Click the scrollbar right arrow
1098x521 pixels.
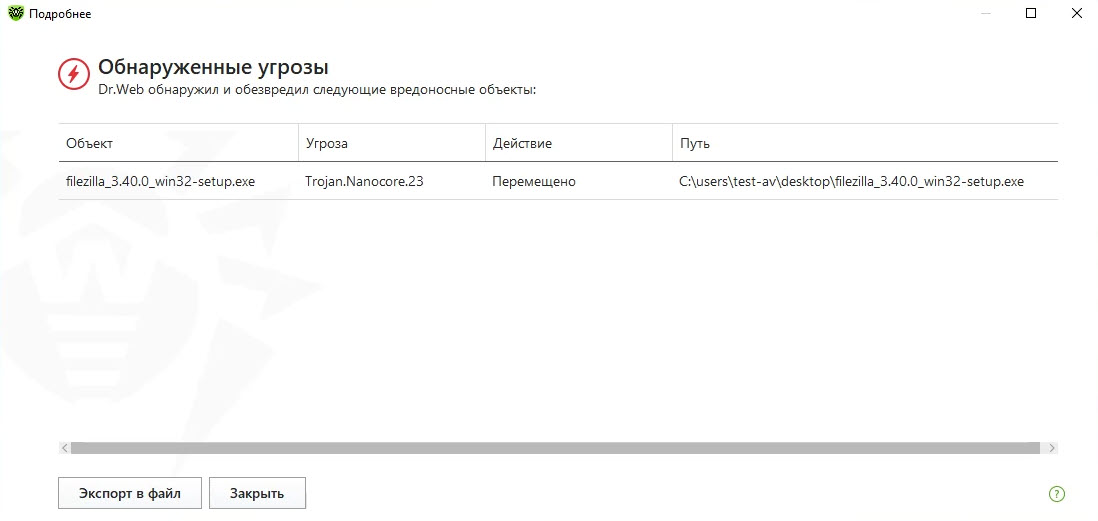coord(1051,447)
